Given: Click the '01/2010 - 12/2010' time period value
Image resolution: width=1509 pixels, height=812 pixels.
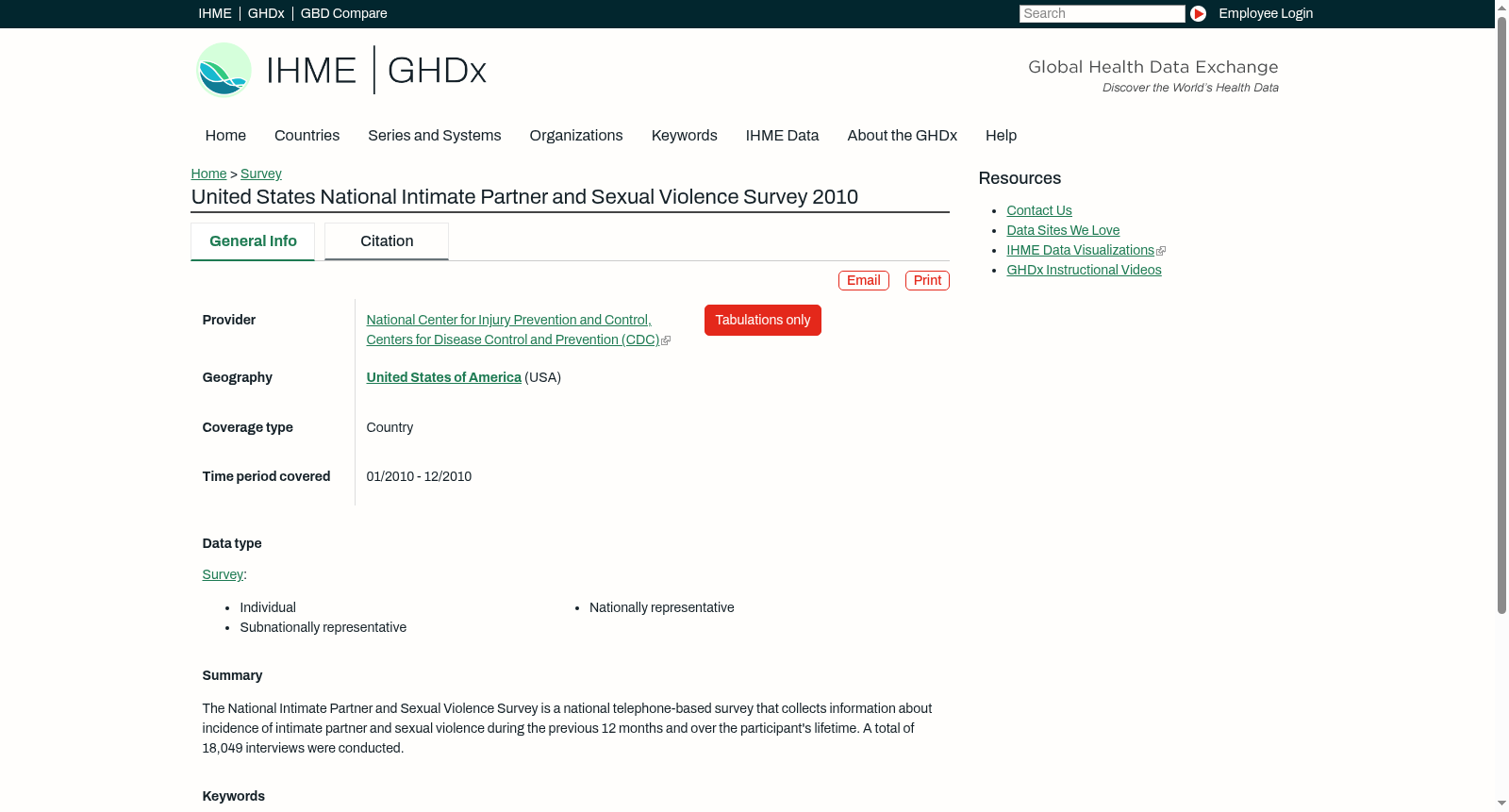Looking at the screenshot, I should point(419,476).
